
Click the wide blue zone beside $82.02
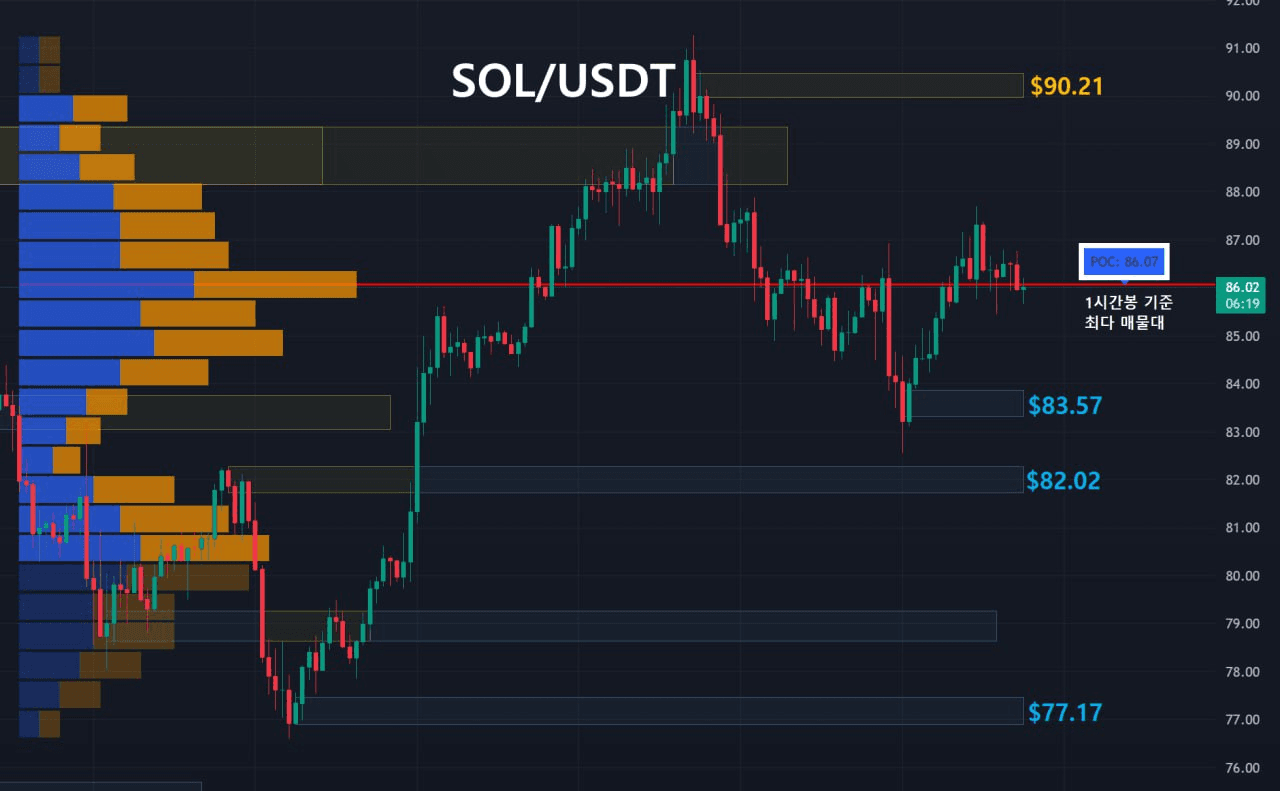(720, 479)
